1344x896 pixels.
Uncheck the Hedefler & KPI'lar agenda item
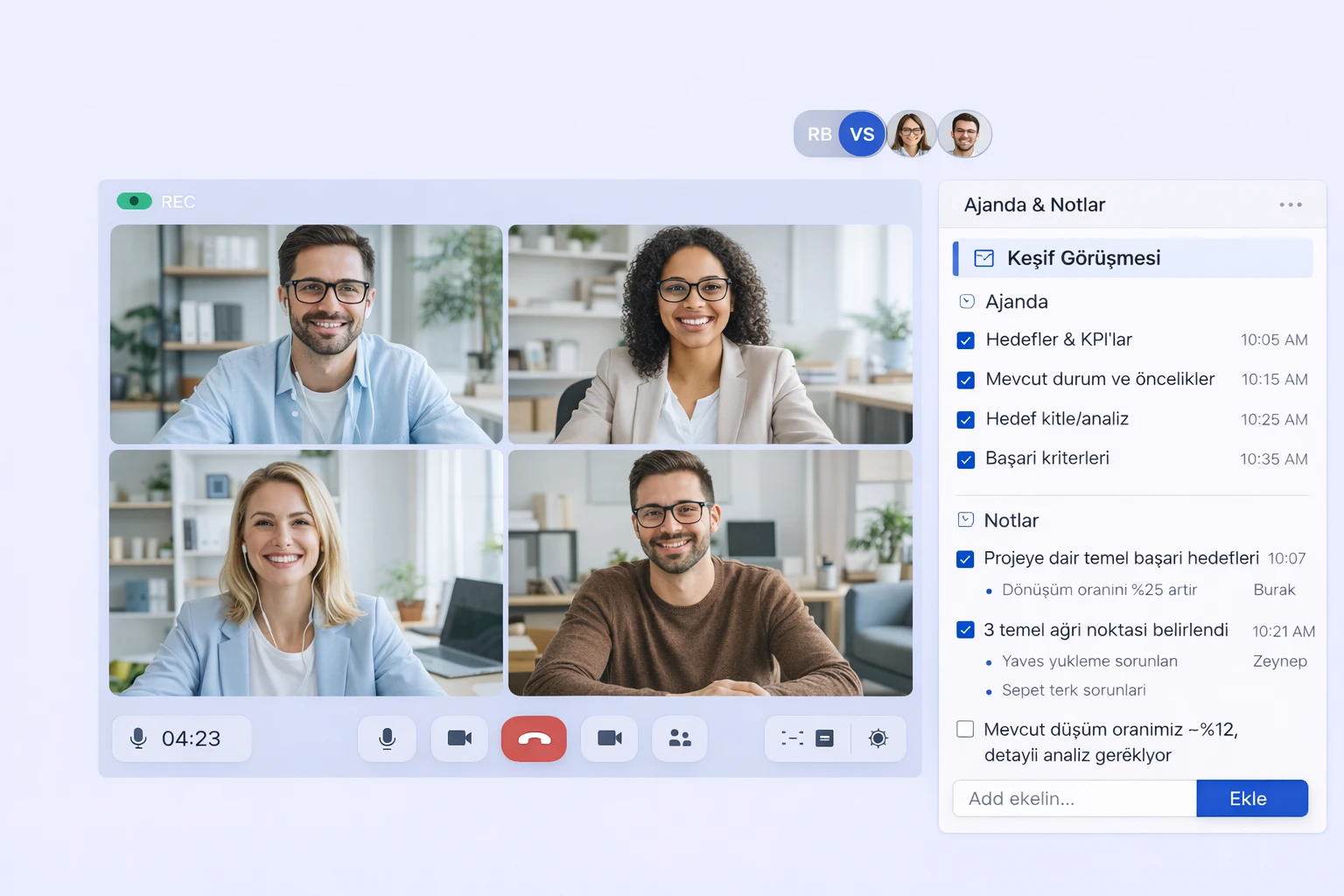966,340
